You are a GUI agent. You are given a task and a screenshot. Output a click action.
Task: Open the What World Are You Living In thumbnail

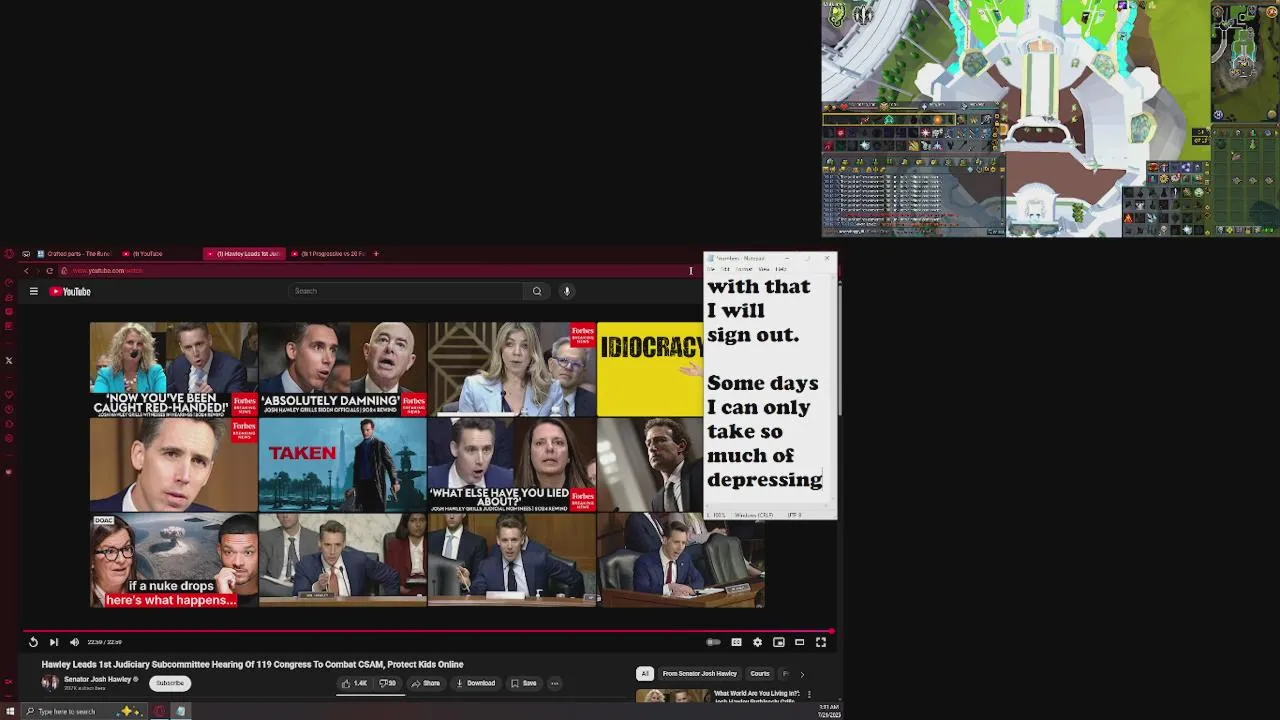point(672,696)
